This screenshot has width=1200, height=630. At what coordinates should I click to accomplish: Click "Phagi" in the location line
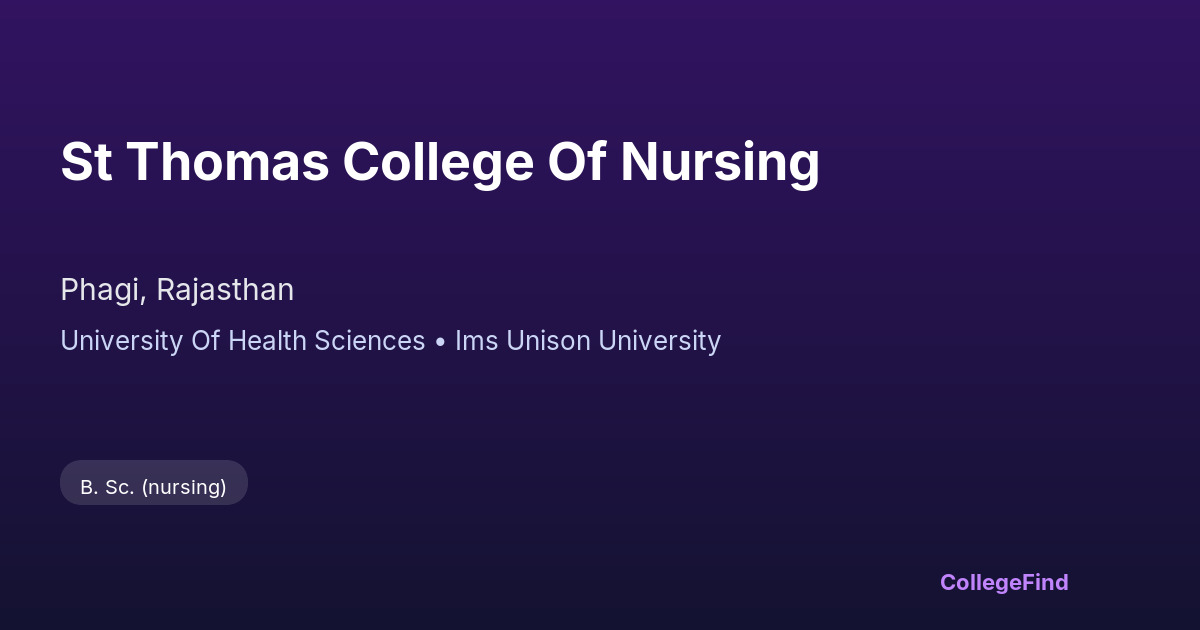tap(104, 290)
